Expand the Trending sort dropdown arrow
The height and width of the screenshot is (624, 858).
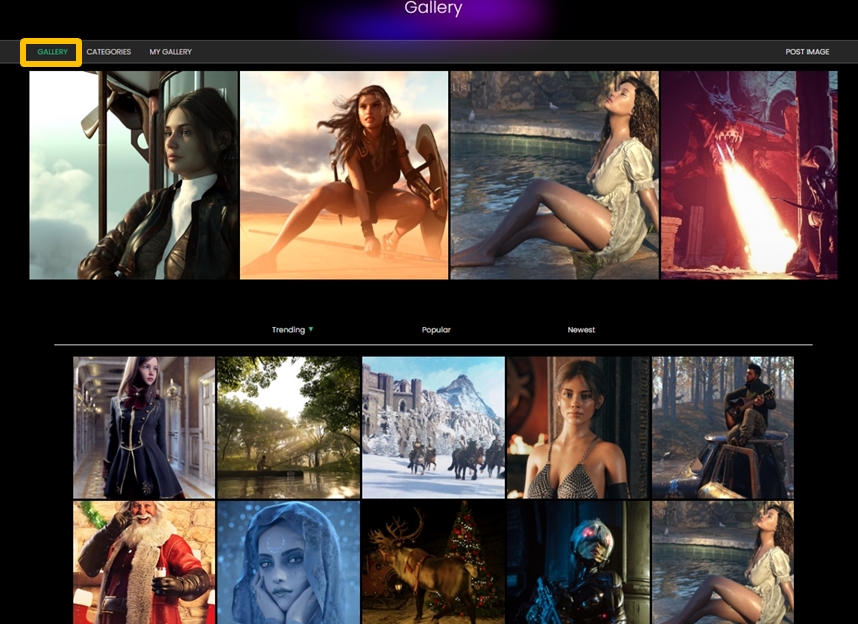[311, 329]
